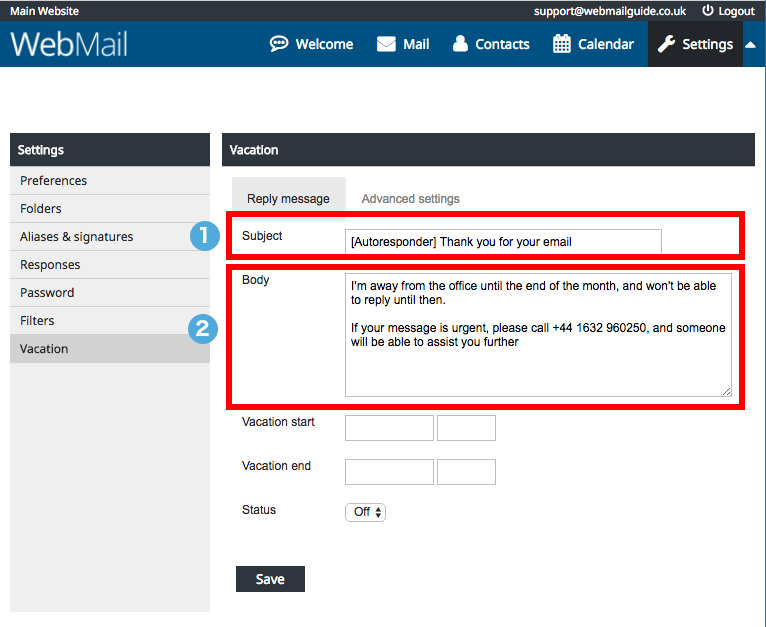Click the Contacts person icon

(460, 43)
